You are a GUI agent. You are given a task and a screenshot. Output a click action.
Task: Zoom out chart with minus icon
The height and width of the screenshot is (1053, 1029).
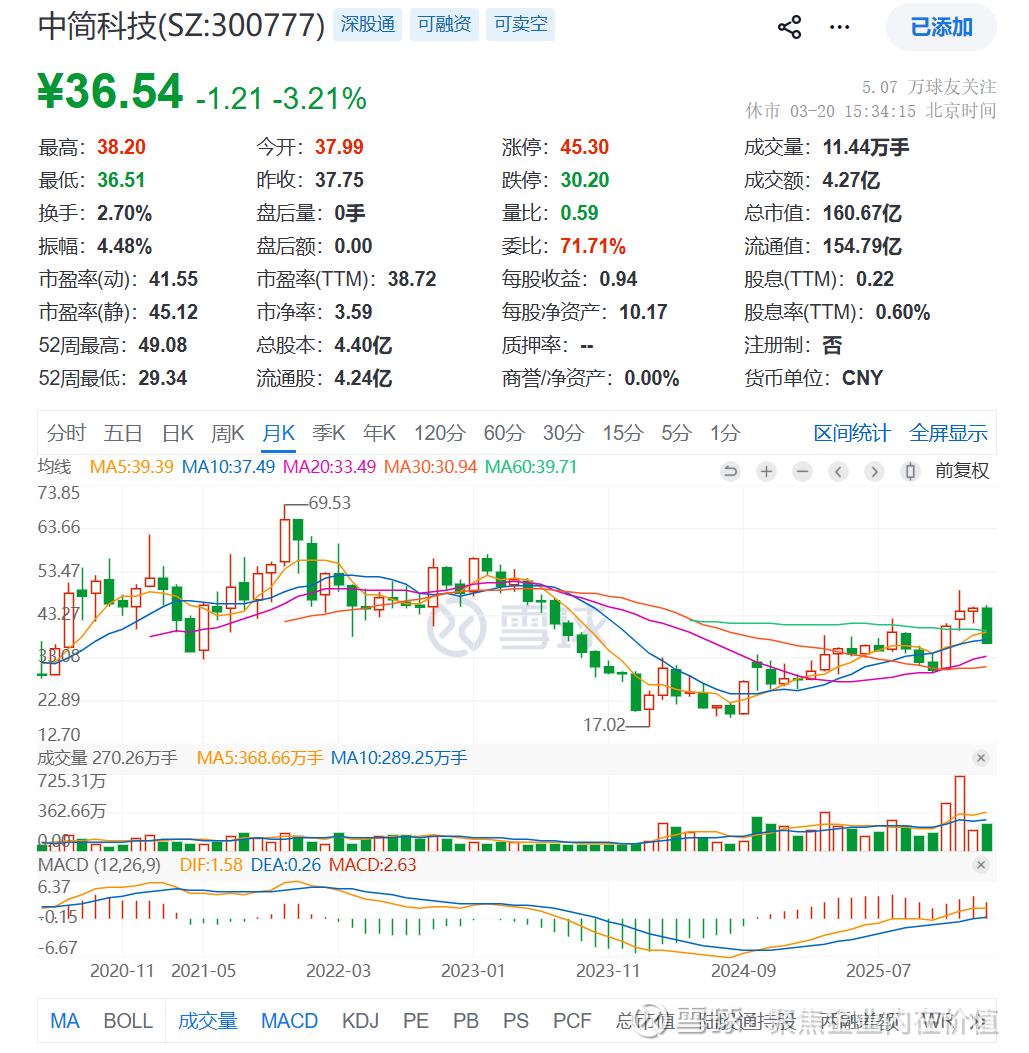click(802, 471)
